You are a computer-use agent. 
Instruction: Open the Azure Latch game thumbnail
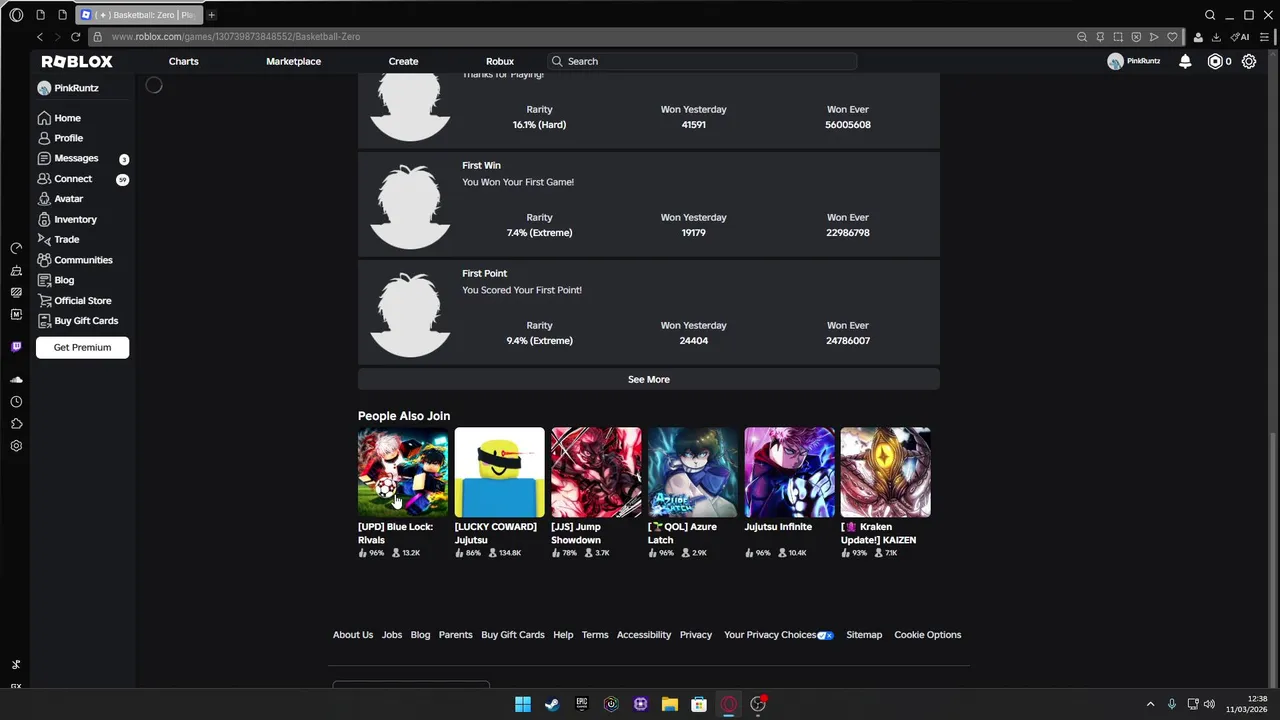pyautogui.click(x=692, y=473)
